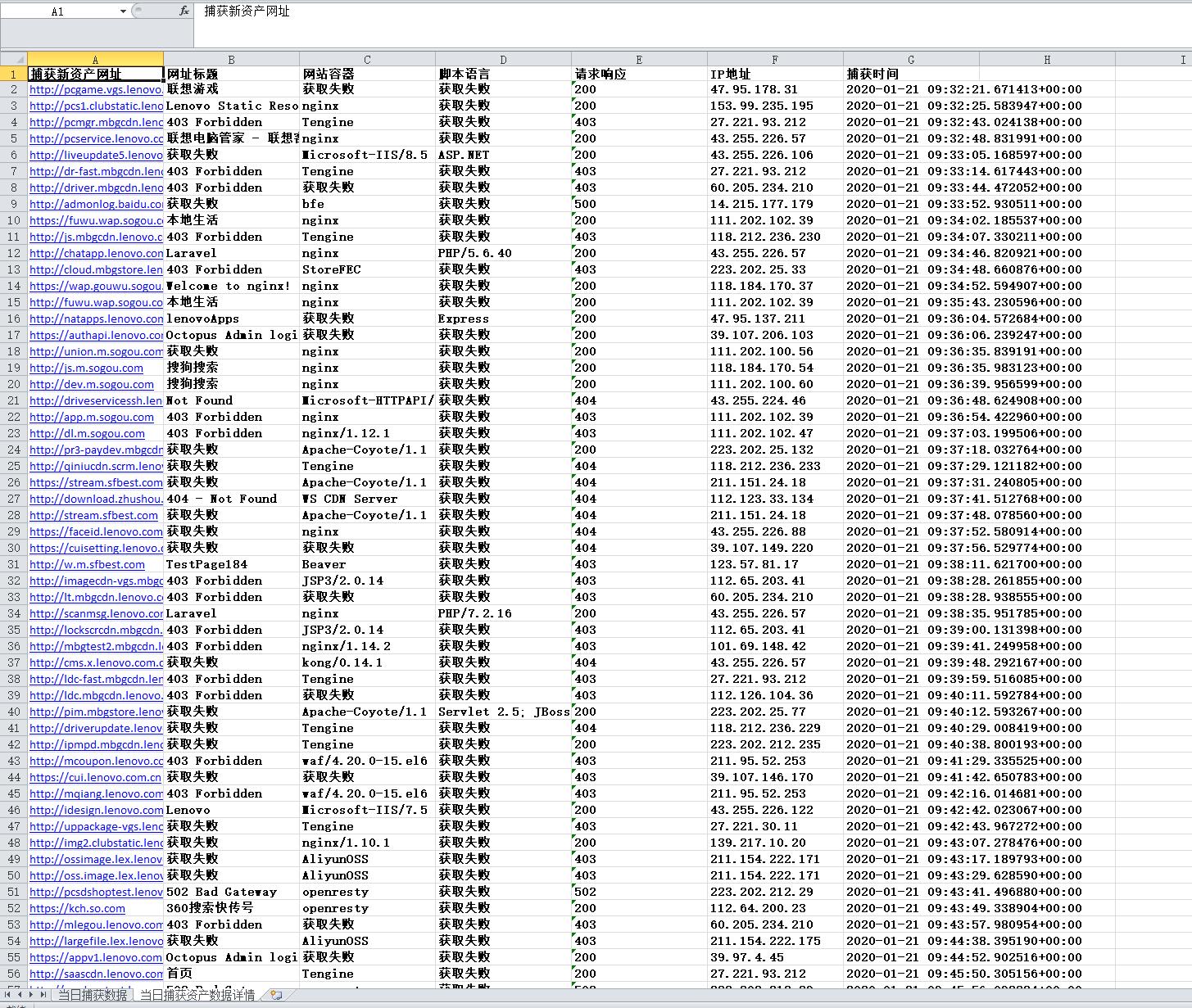Open the http://dev.m.sogou.com link
The image size is (1192, 1008).
[92, 384]
